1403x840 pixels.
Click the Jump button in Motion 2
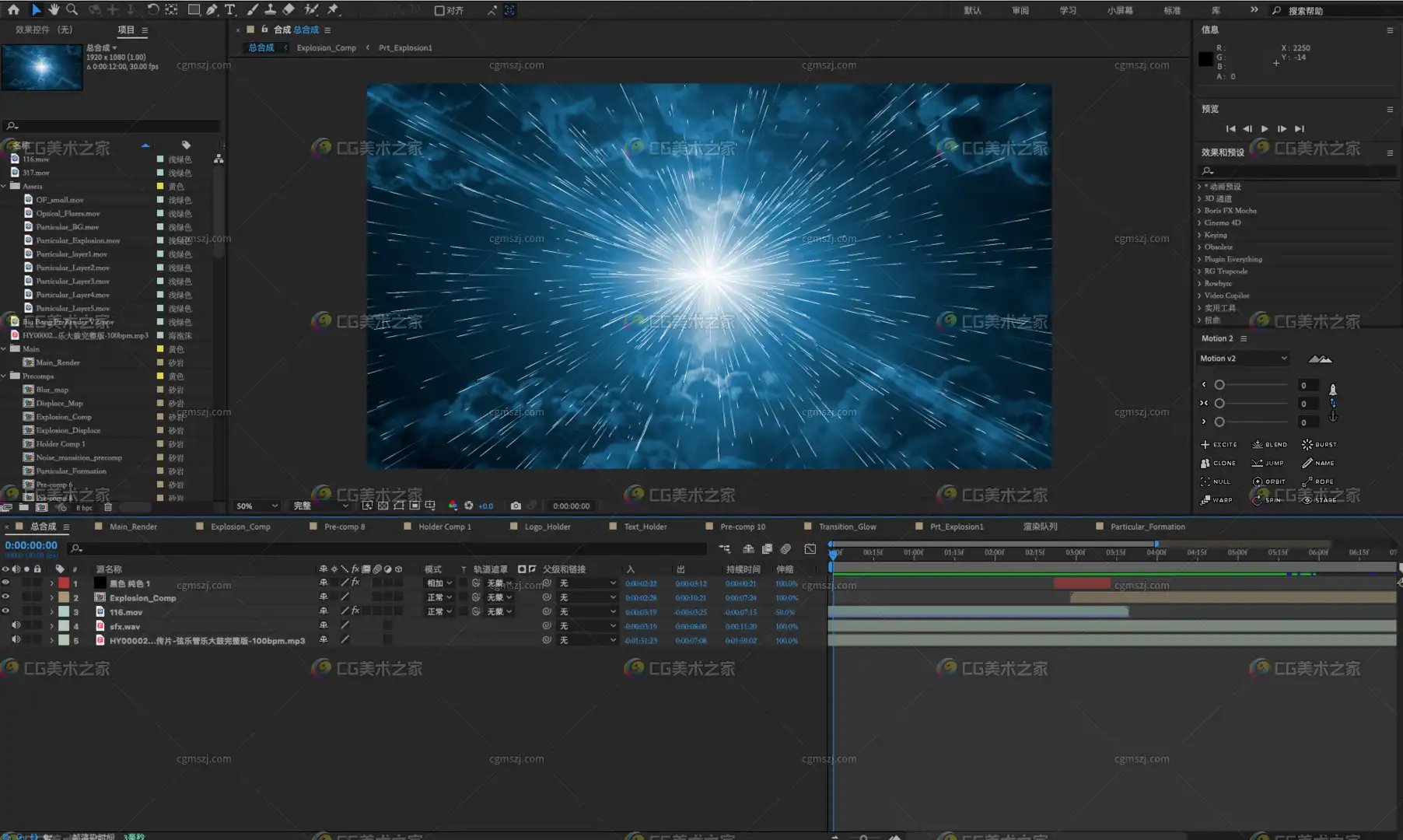coord(1268,464)
